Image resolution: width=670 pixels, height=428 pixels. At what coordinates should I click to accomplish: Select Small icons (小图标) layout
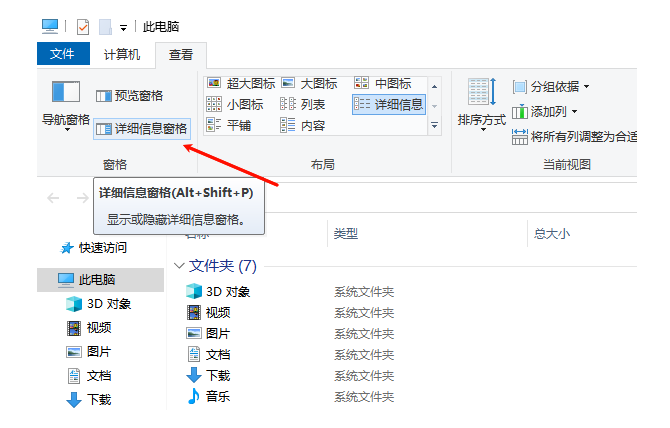[235, 104]
